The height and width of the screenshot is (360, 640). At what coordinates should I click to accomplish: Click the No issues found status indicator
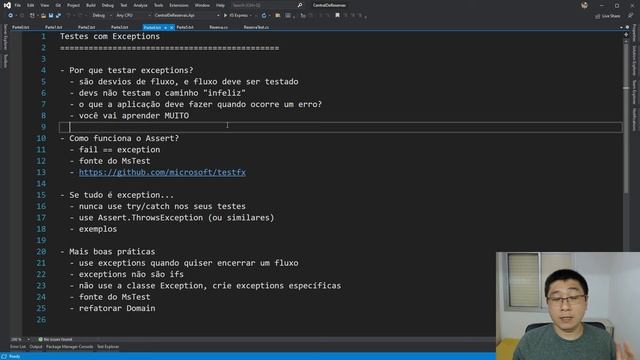[x=55, y=339]
